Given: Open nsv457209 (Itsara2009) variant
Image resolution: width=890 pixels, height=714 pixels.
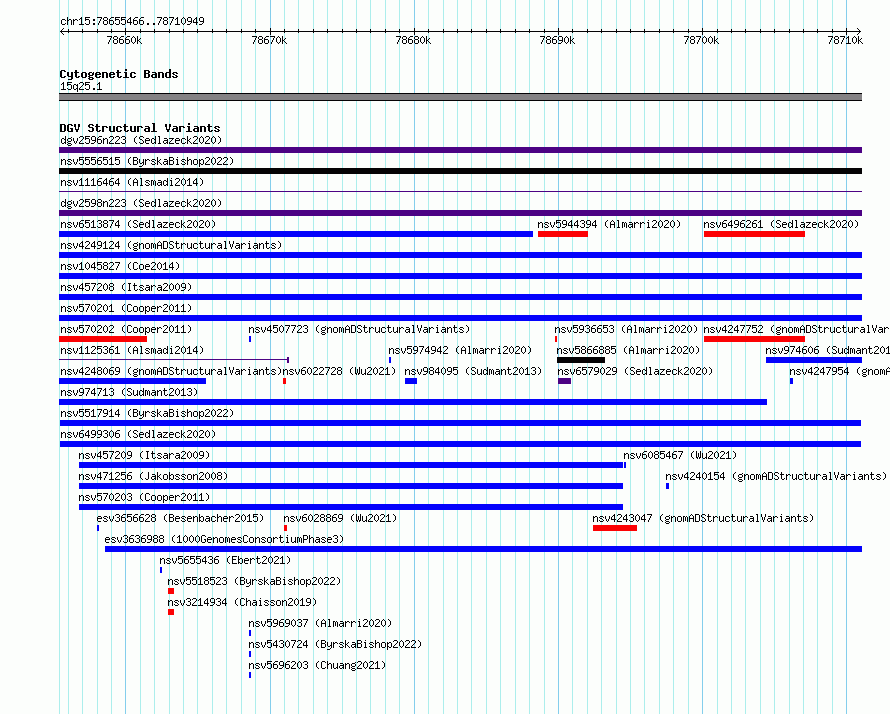Looking at the screenshot, I should pos(144,455).
